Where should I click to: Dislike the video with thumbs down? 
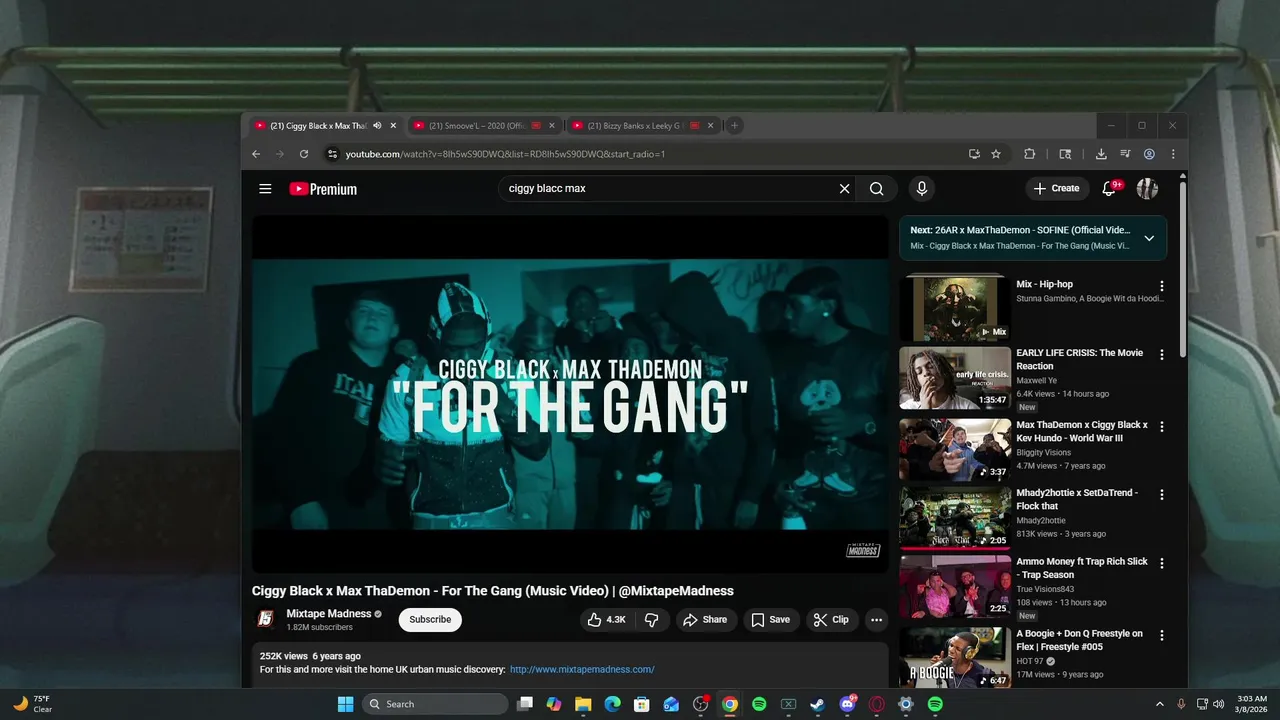[651, 620]
